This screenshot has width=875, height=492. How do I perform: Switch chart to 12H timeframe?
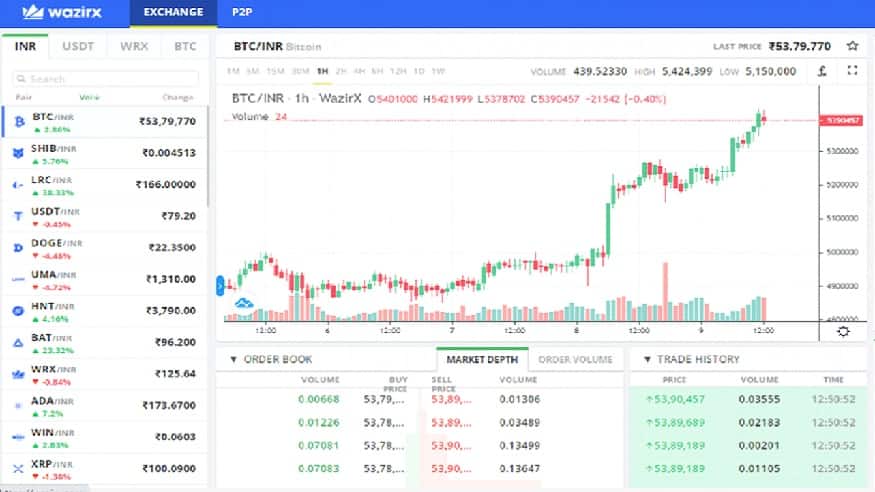point(398,71)
